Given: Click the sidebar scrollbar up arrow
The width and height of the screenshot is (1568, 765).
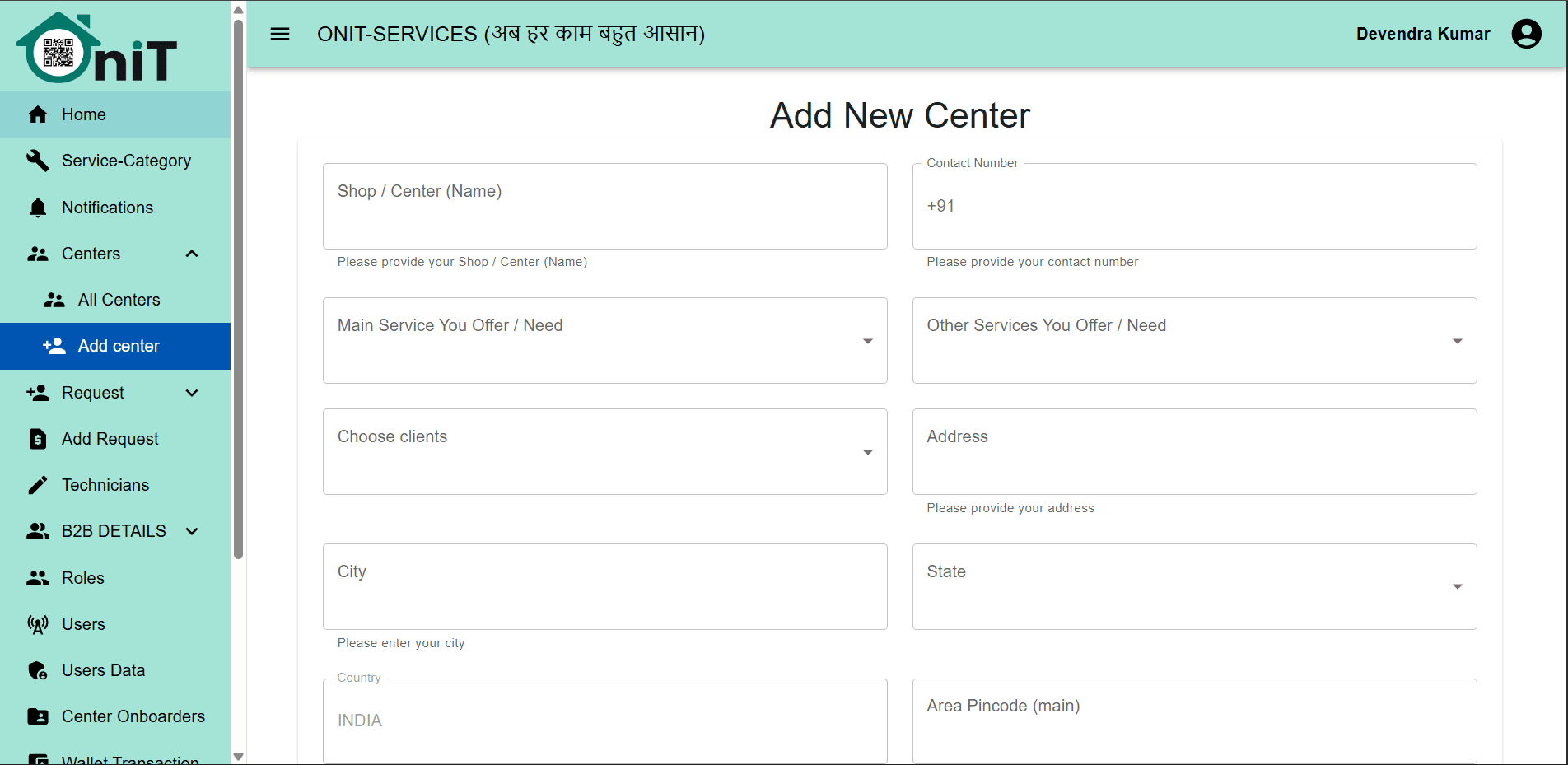Looking at the screenshot, I should click(x=239, y=10).
